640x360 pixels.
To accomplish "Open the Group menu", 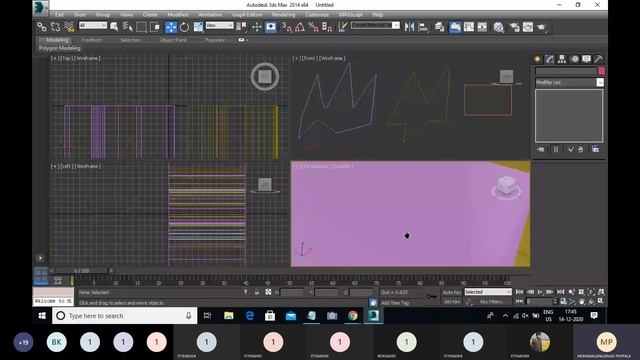I will 103,15.
